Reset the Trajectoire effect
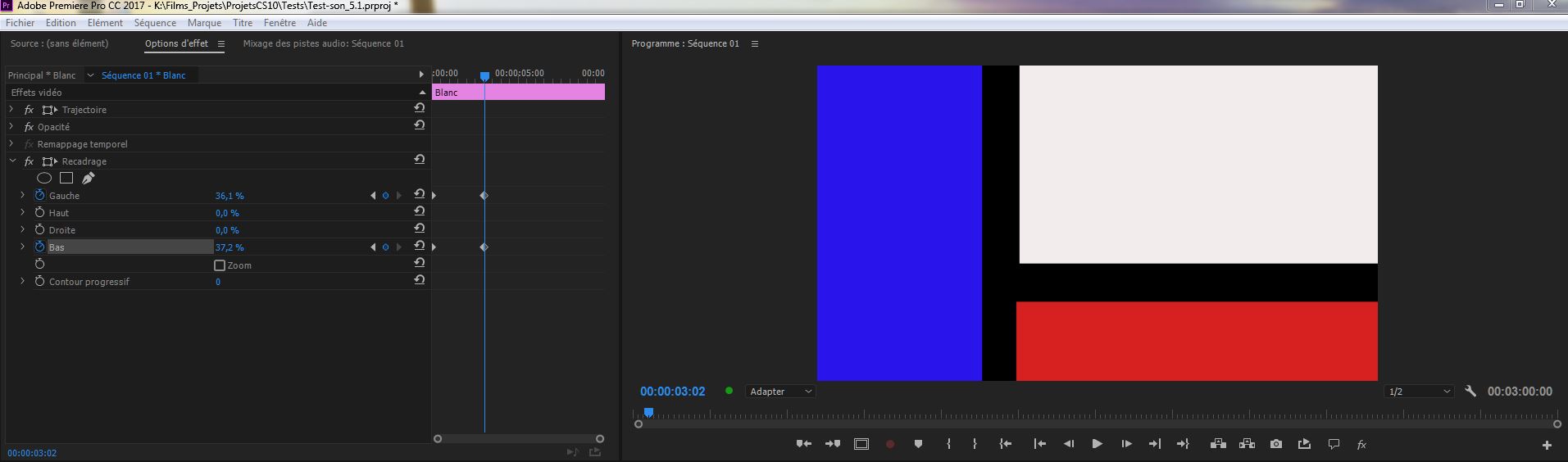This screenshot has width=1568, height=462. pyautogui.click(x=419, y=108)
